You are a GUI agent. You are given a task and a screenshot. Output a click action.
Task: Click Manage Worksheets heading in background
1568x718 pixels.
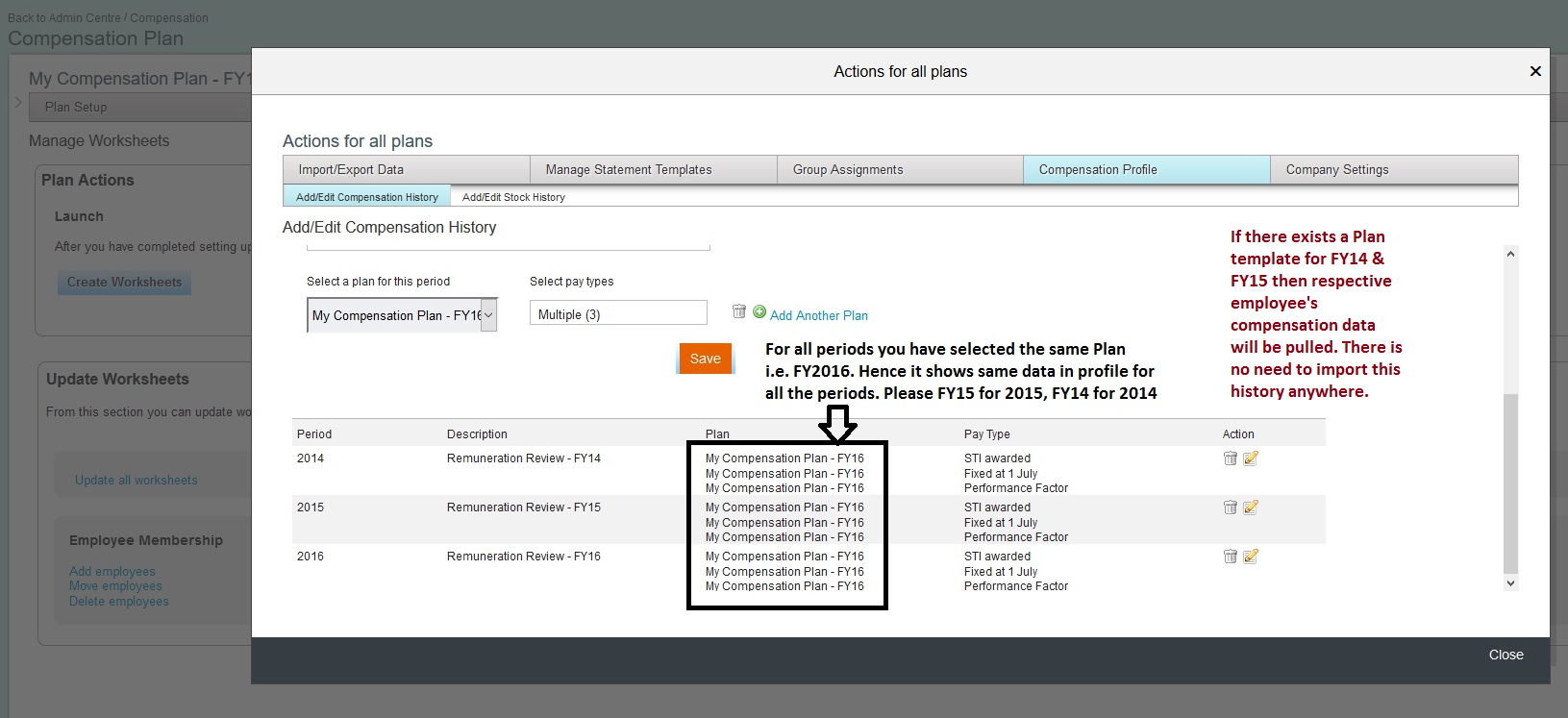[x=99, y=140]
